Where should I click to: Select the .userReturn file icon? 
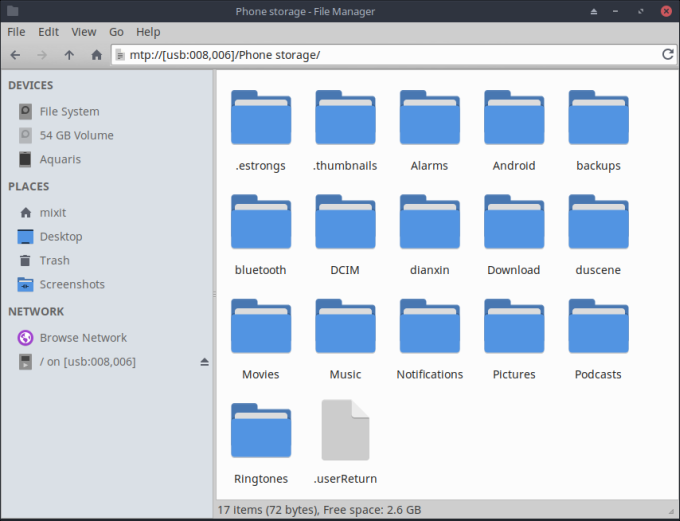coord(345,430)
